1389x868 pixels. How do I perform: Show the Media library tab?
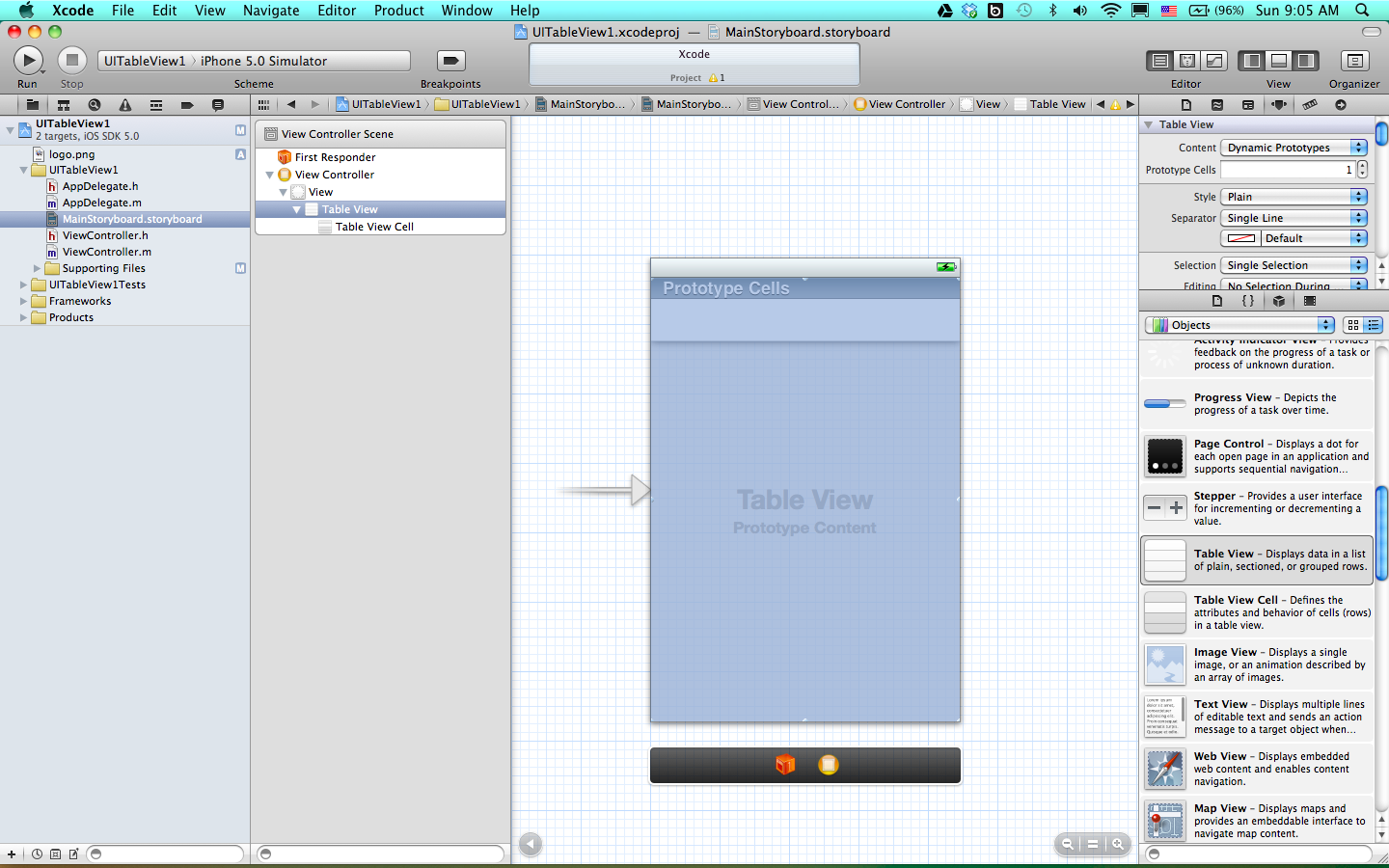click(1310, 301)
